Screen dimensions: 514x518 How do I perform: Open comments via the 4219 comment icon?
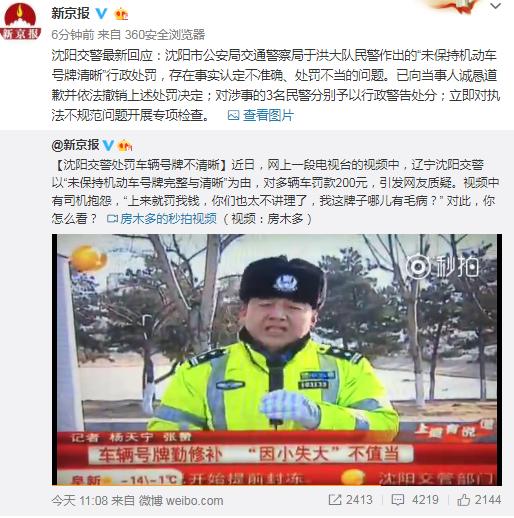pos(398,500)
